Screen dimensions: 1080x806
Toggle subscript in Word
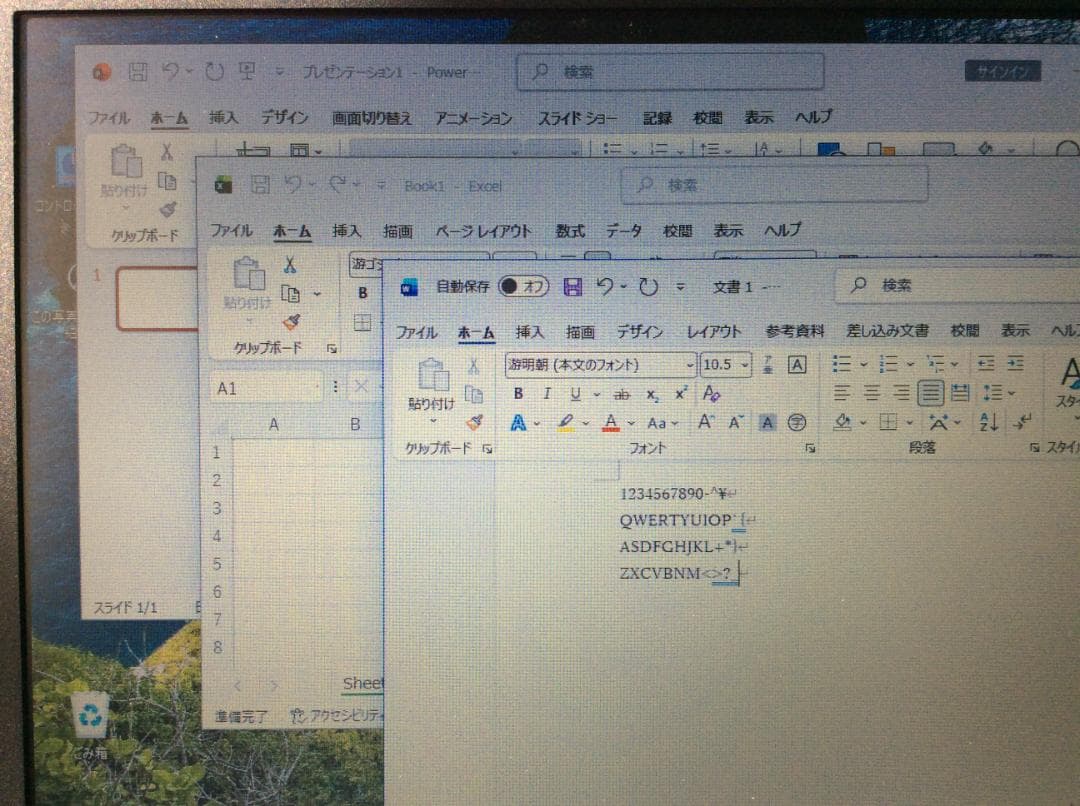tap(652, 394)
